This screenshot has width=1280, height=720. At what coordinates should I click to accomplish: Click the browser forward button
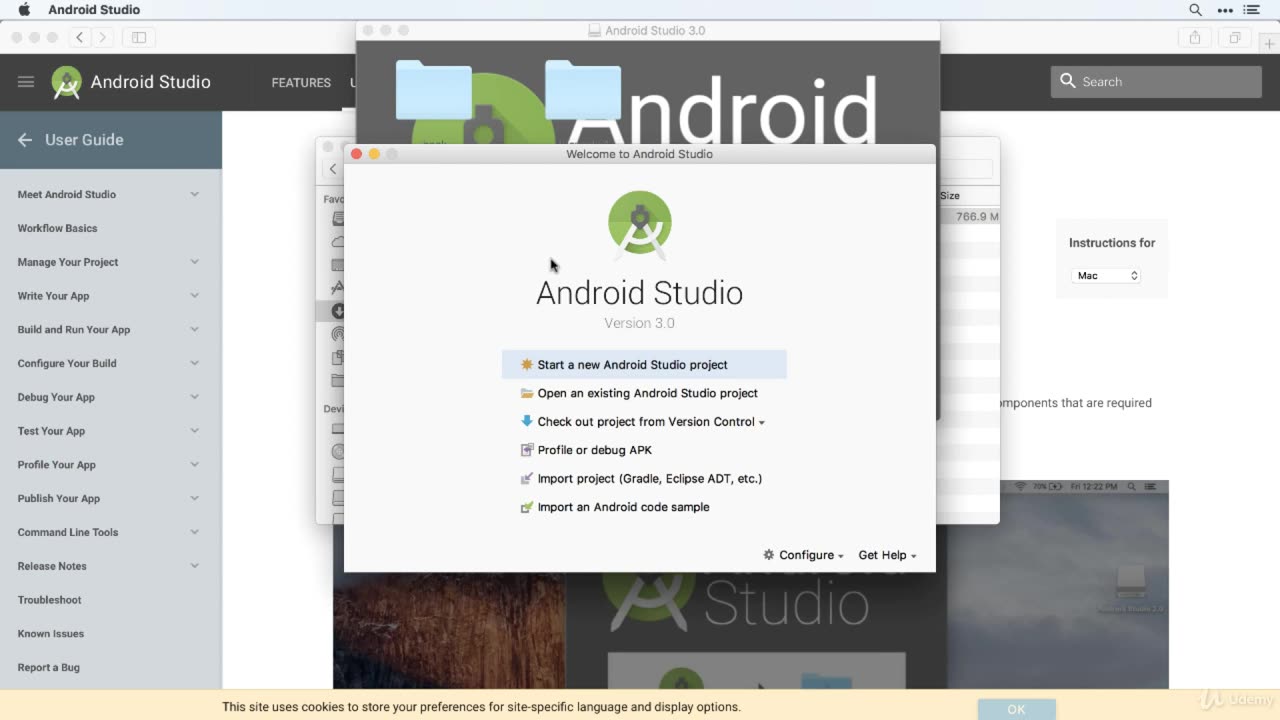102,37
